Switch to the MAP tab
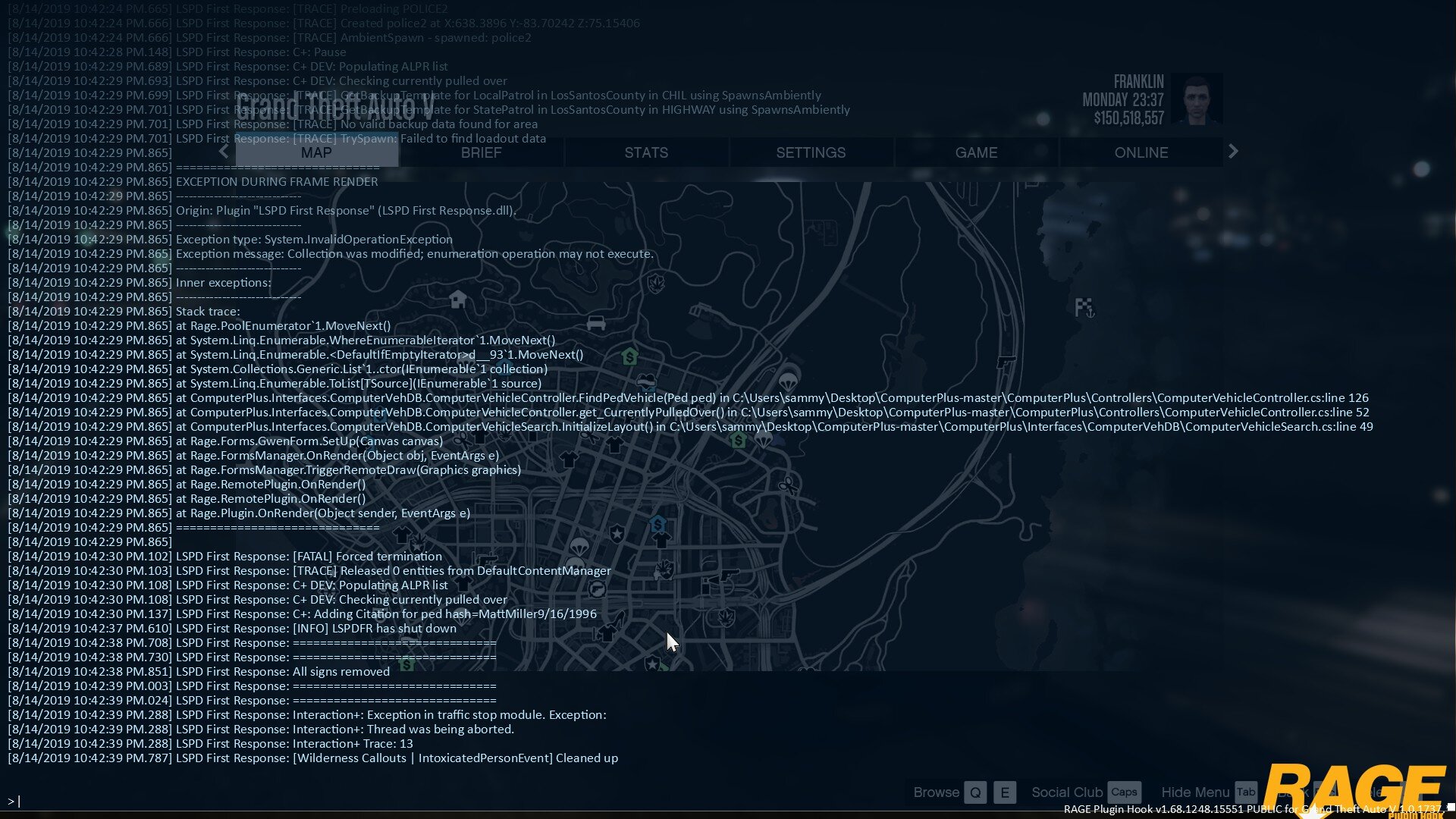1456x819 pixels. point(316,152)
